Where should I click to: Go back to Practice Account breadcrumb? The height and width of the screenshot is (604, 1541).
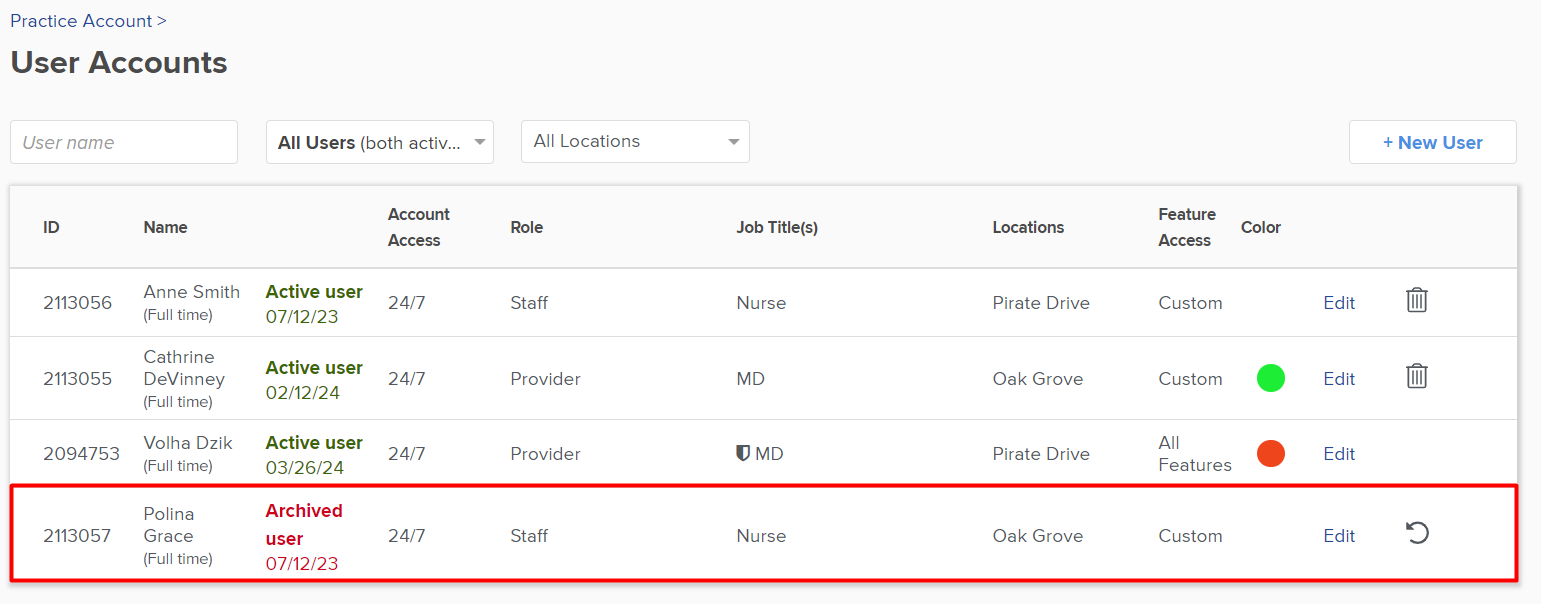81,20
